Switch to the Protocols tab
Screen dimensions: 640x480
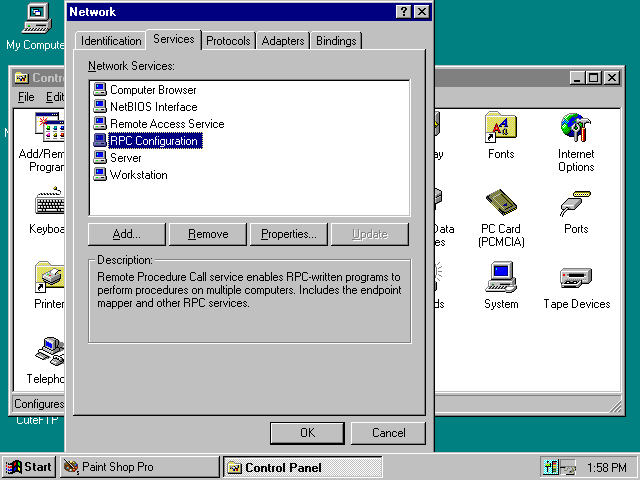pyautogui.click(x=228, y=41)
